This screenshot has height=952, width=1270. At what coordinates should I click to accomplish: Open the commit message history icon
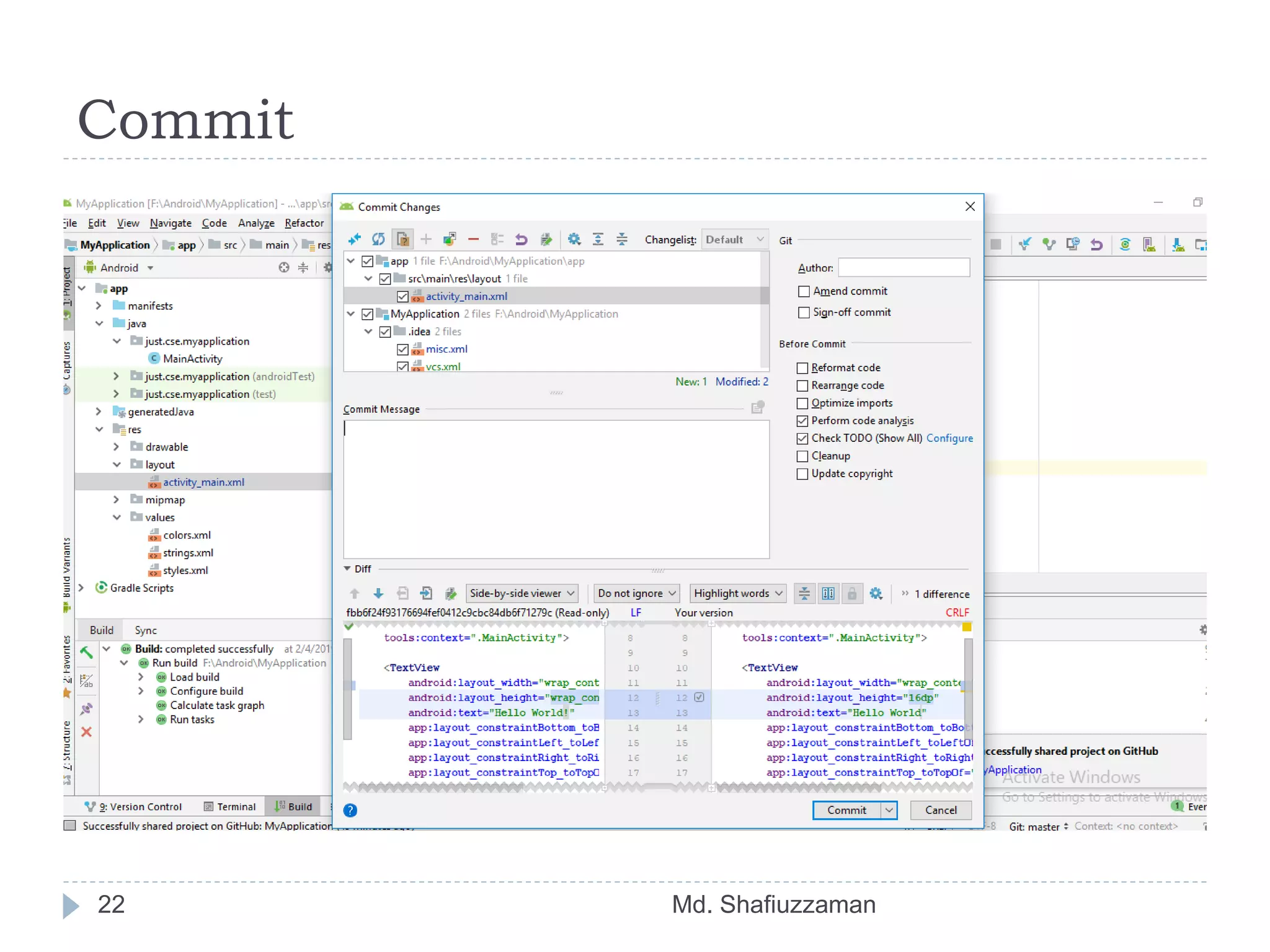[x=758, y=407]
